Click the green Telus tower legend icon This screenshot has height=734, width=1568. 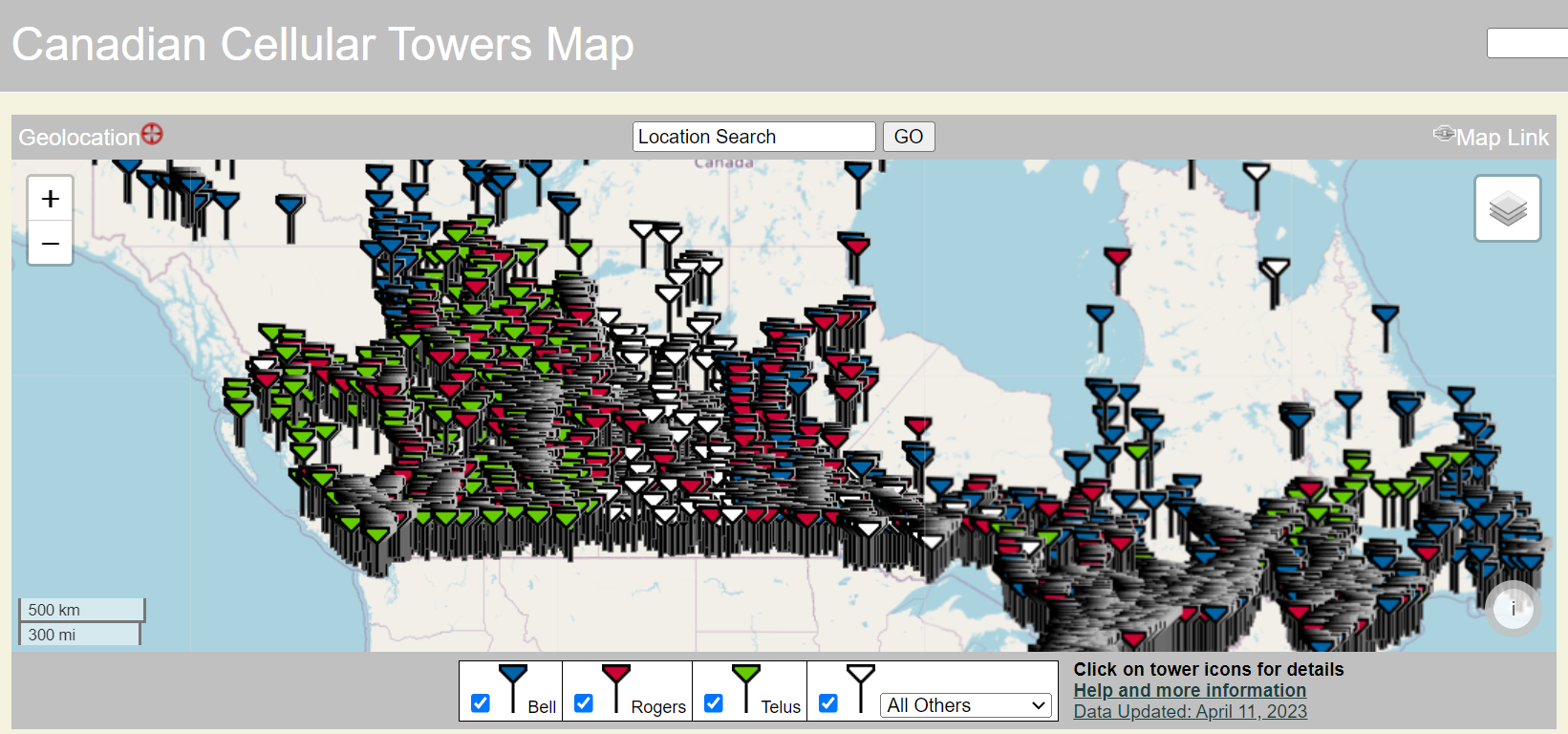pyautogui.click(x=746, y=685)
